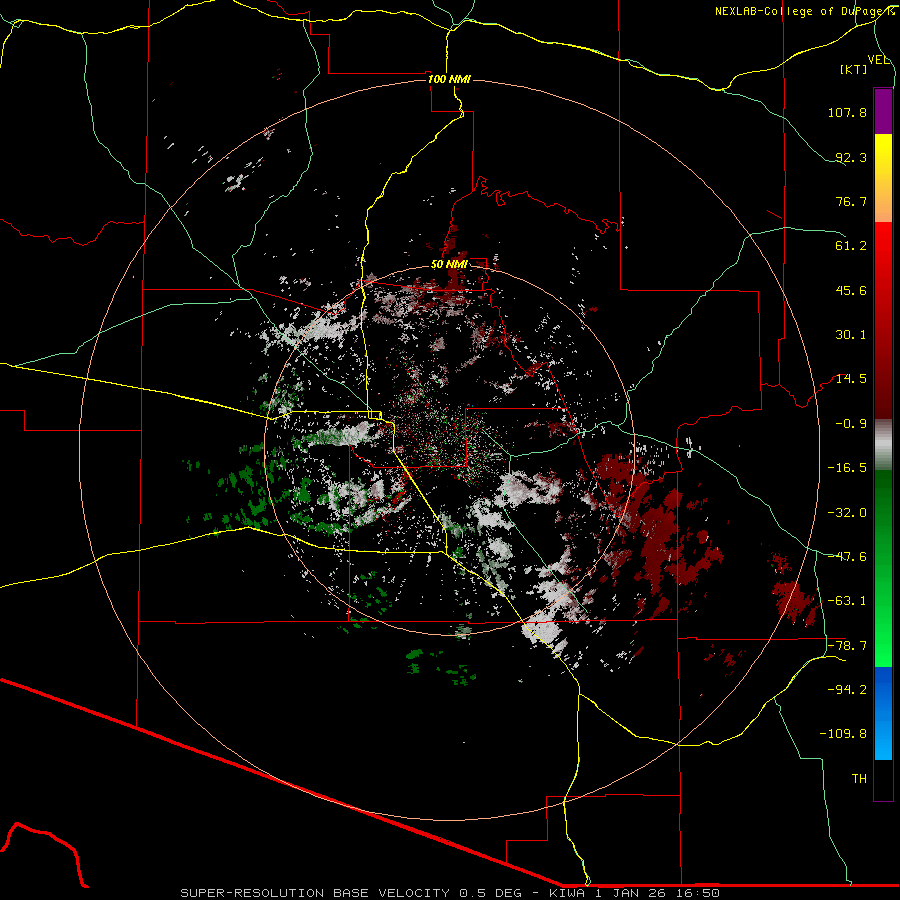Image resolution: width=900 pixels, height=900 pixels.
Task: Select the -63.1 velocity scale value
Action: (x=847, y=601)
